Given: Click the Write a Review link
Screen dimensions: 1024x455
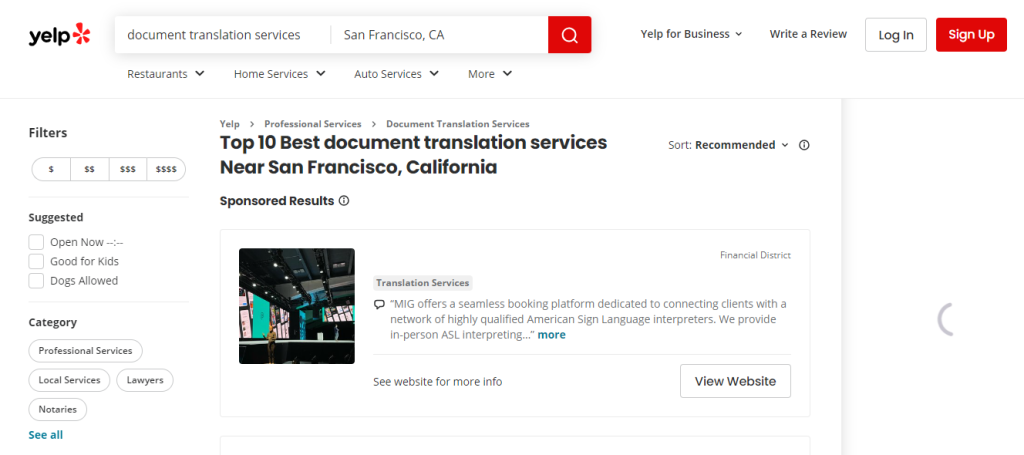Looking at the screenshot, I should (808, 34).
